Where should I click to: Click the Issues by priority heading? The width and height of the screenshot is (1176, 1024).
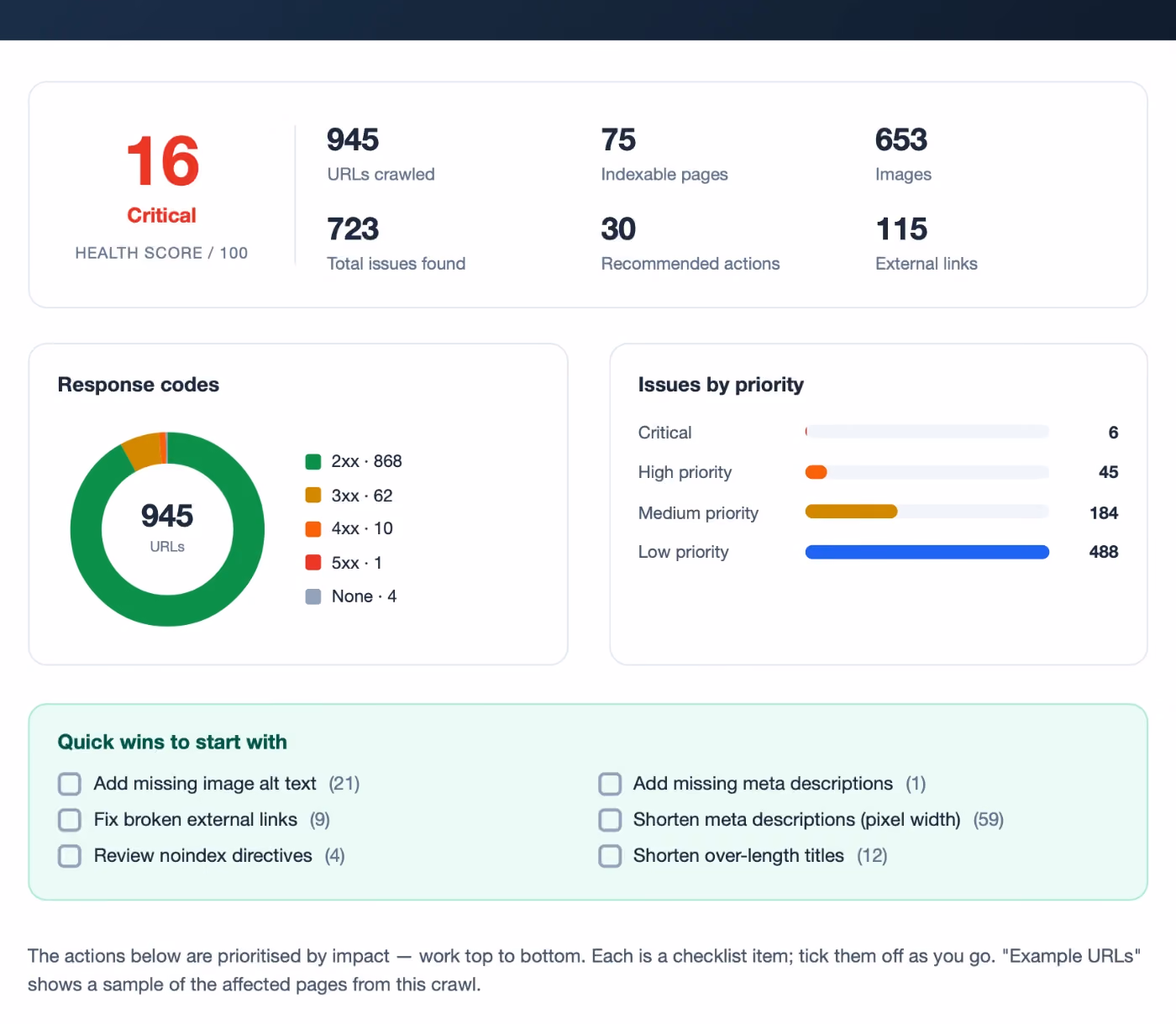tap(721, 385)
